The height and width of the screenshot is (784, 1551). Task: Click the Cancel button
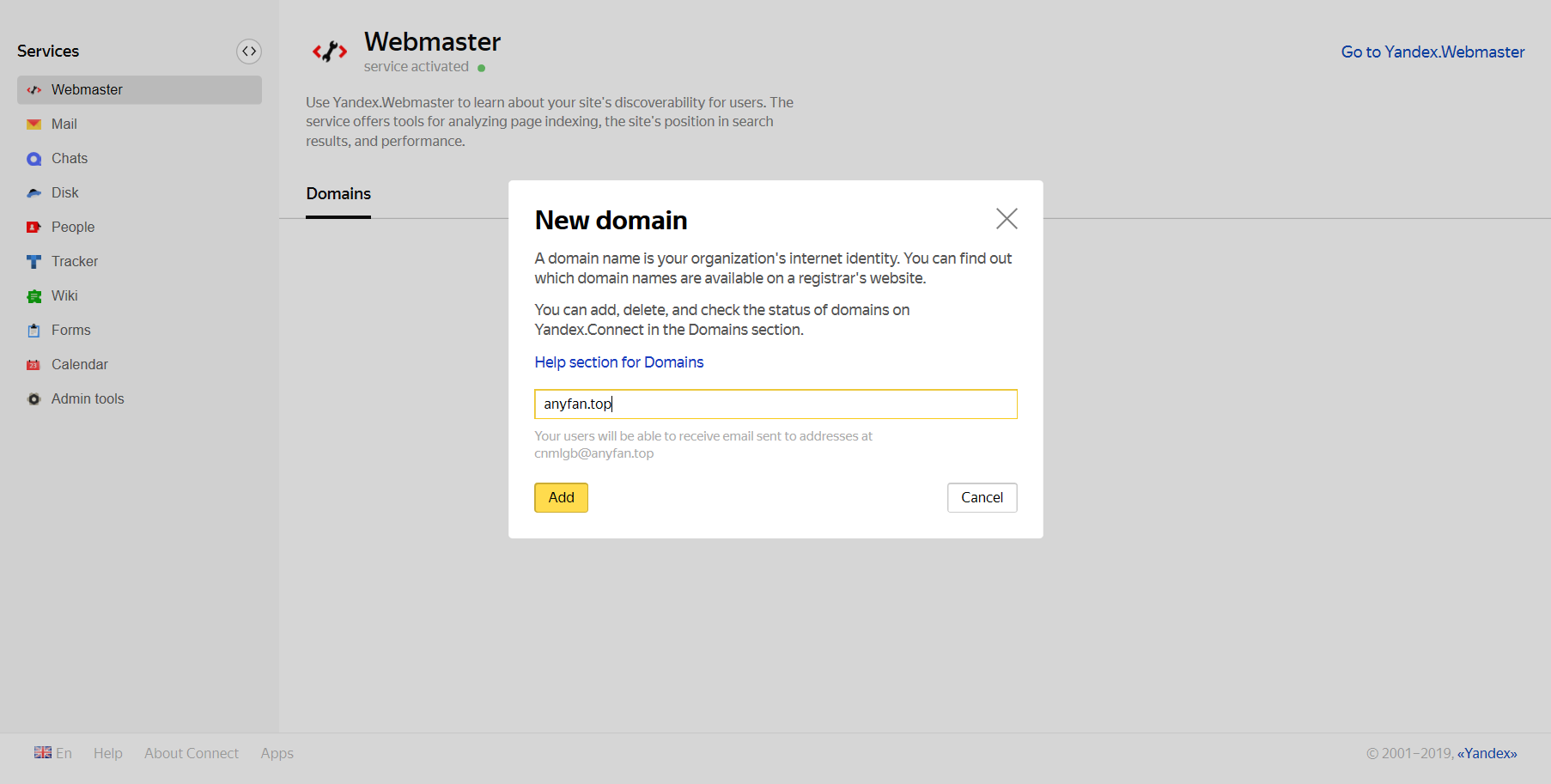982,498
